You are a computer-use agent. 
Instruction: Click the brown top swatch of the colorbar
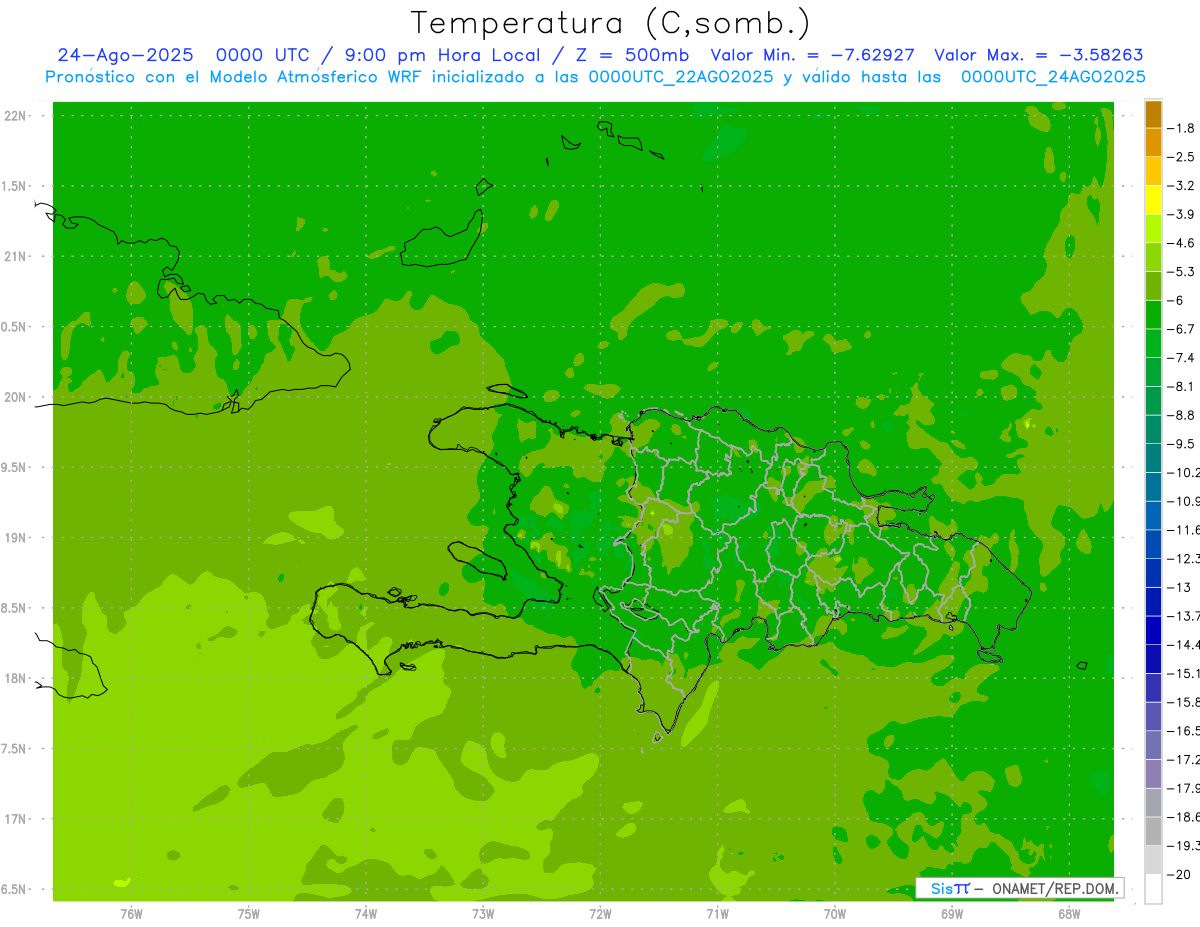[x=1153, y=114]
